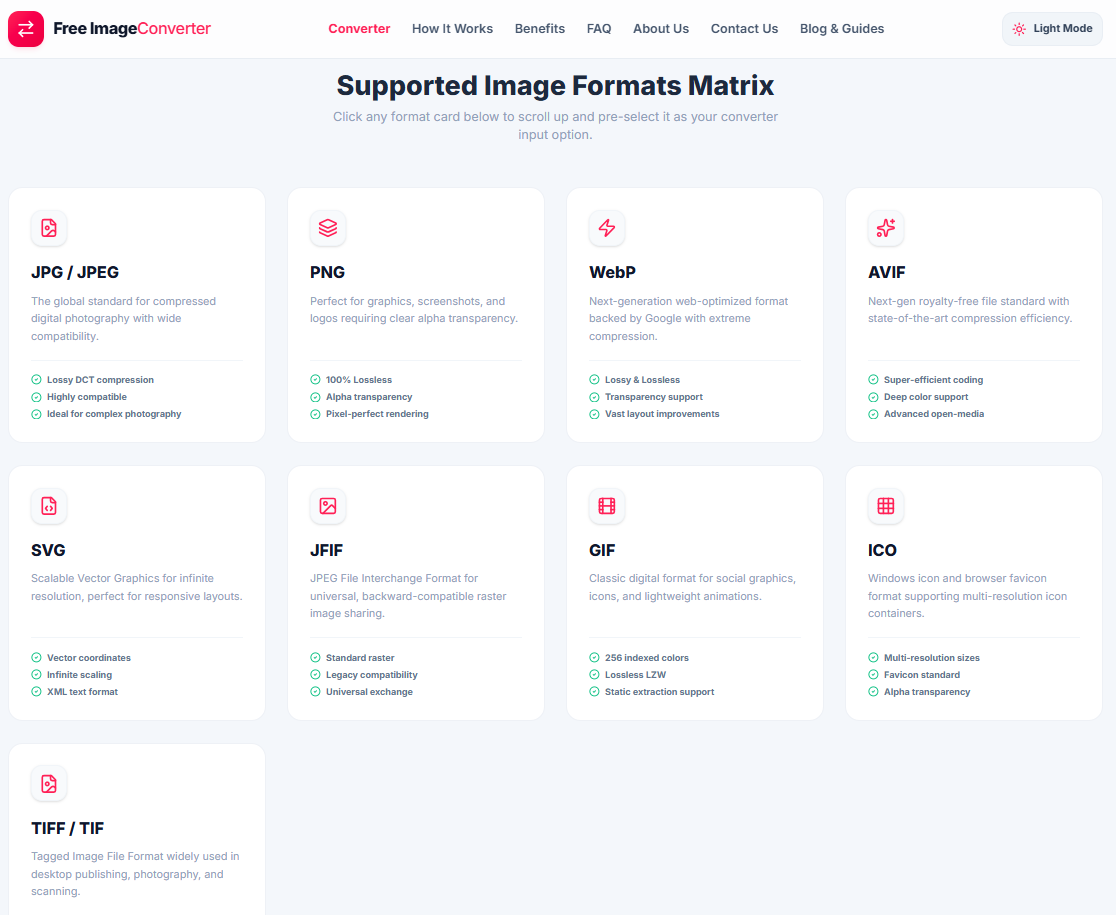Image resolution: width=1116 pixels, height=915 pixels.
Task: Choose the ICO format card title
Action: 882,550
